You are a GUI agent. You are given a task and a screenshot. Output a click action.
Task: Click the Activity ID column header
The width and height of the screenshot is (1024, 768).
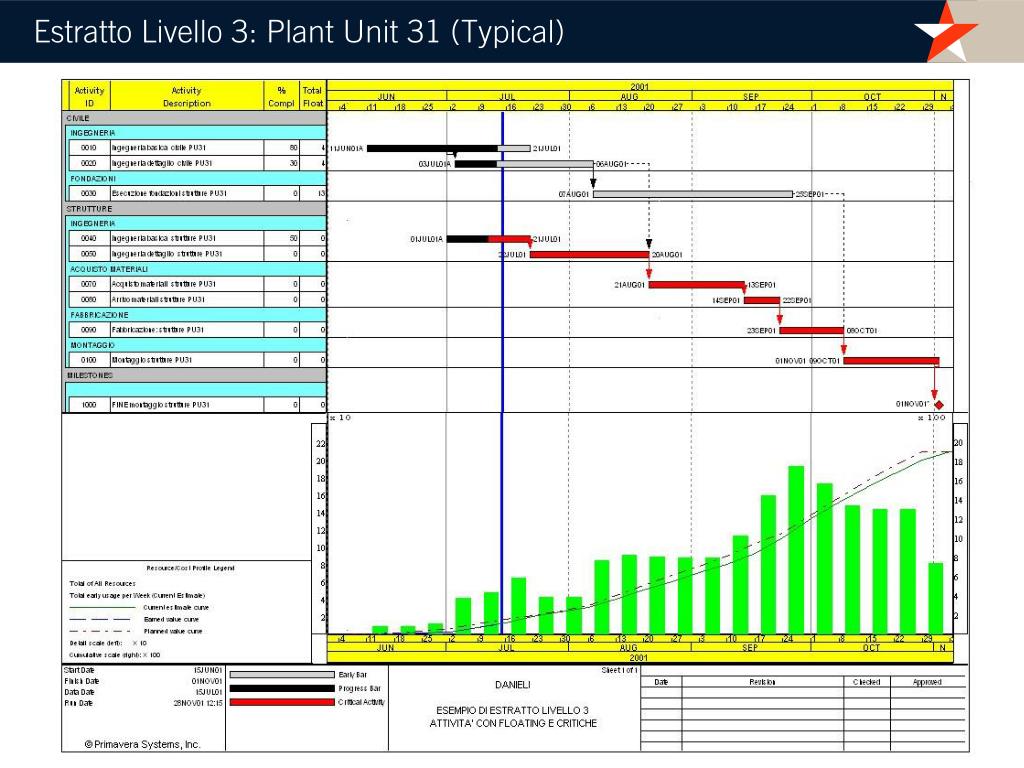pyautogui.click(x=89, y=97)
